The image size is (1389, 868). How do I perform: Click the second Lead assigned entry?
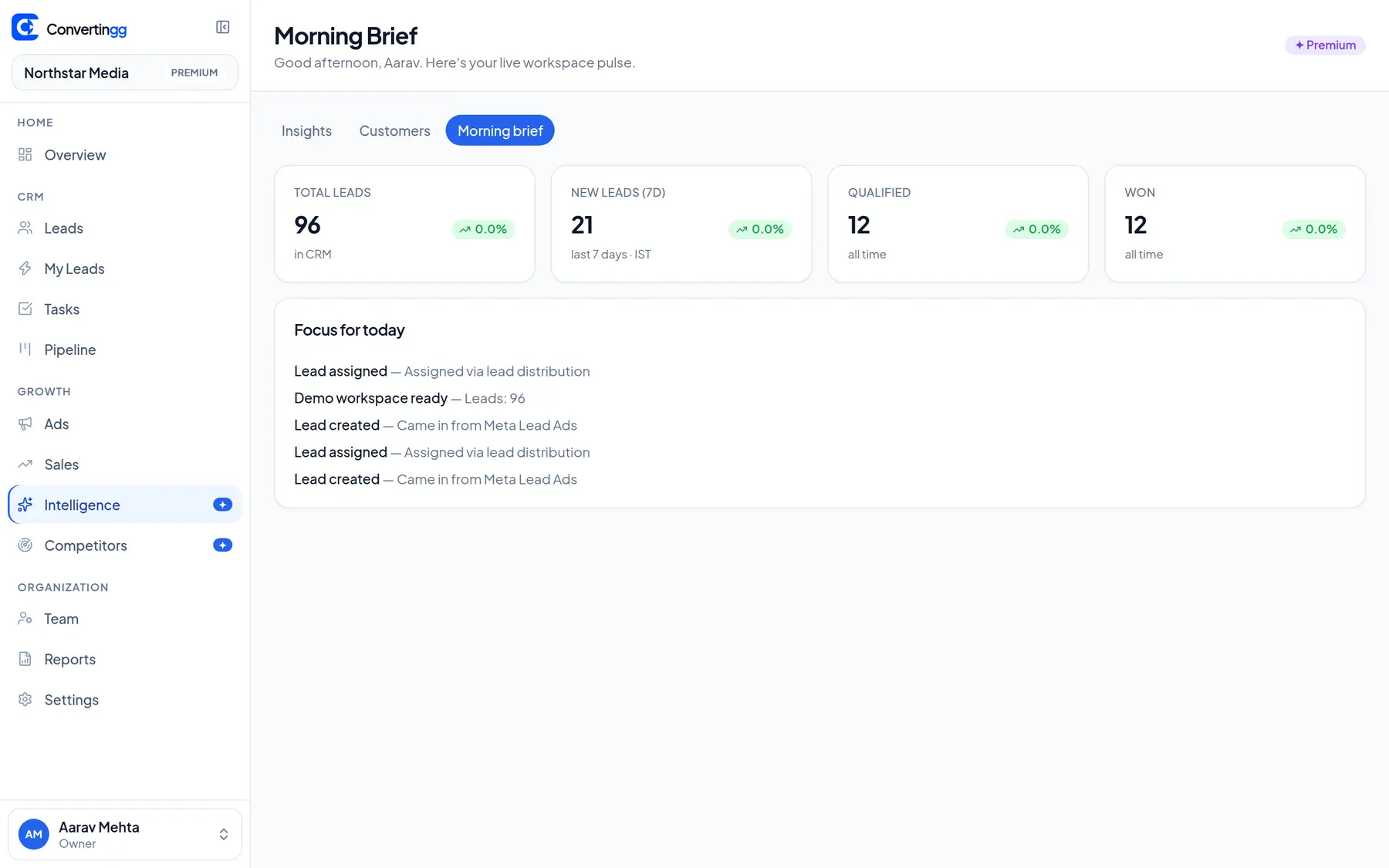tap(441, 452)
